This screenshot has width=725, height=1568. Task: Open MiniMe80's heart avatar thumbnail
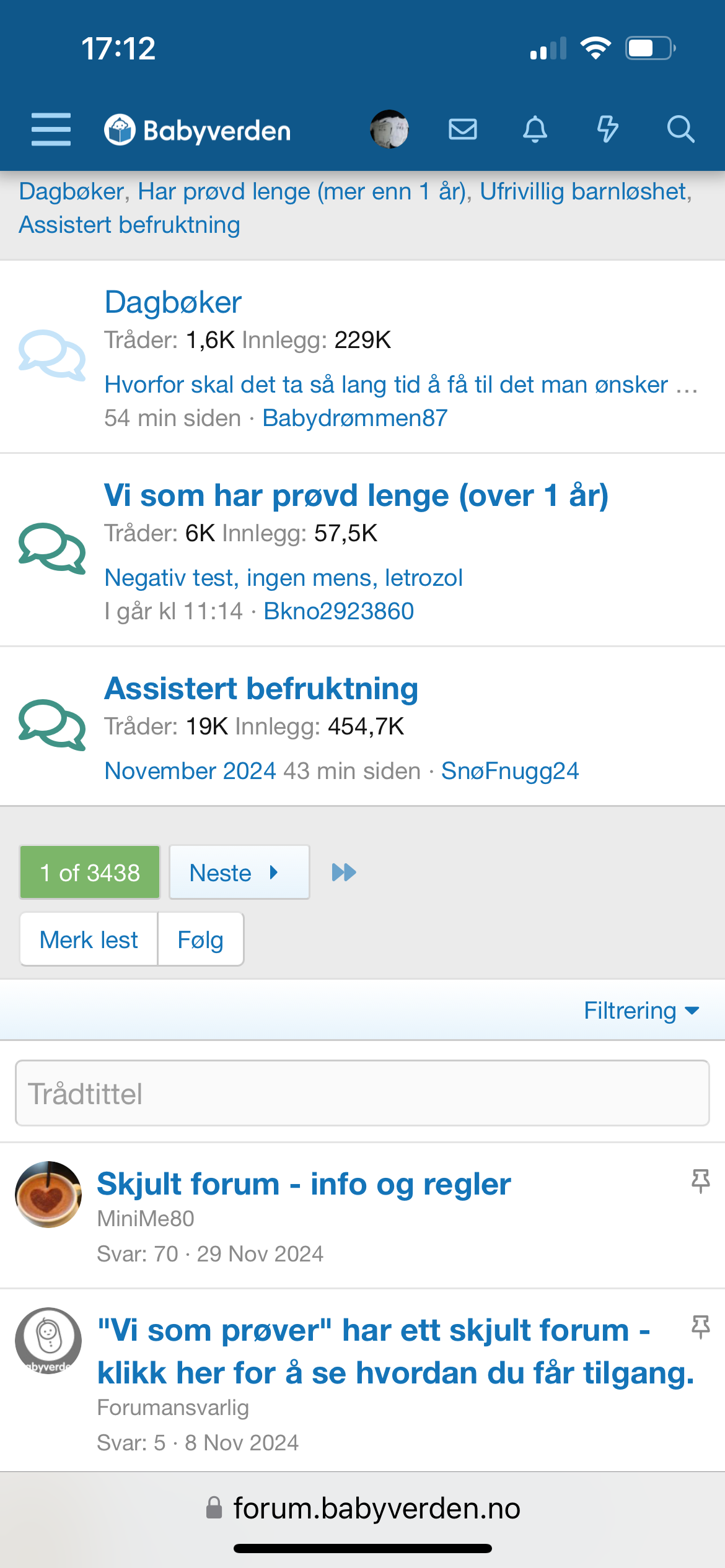pyautogui.click(x=48, y=1195)
